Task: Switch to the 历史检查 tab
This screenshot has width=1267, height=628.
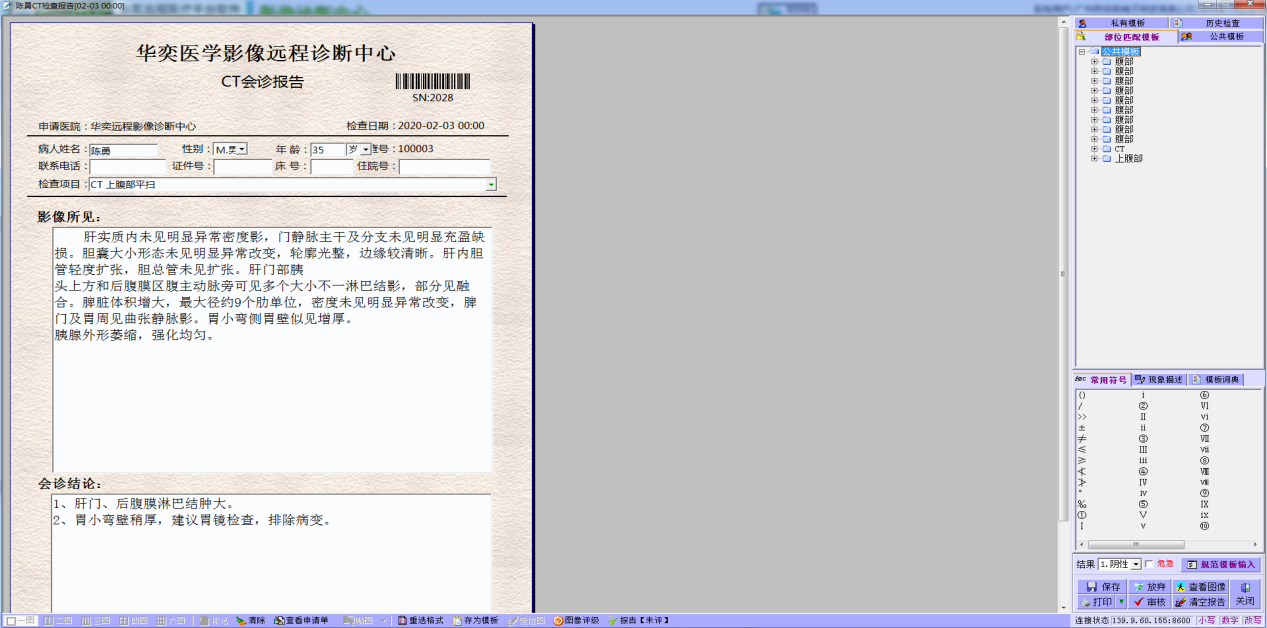Action: click(x=1214, y=23)
